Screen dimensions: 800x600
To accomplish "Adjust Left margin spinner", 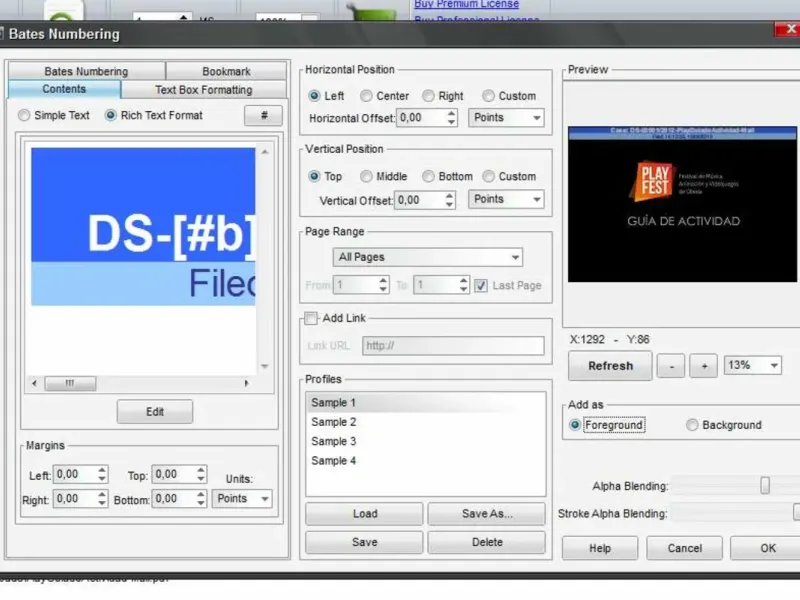I will (102, 474).
